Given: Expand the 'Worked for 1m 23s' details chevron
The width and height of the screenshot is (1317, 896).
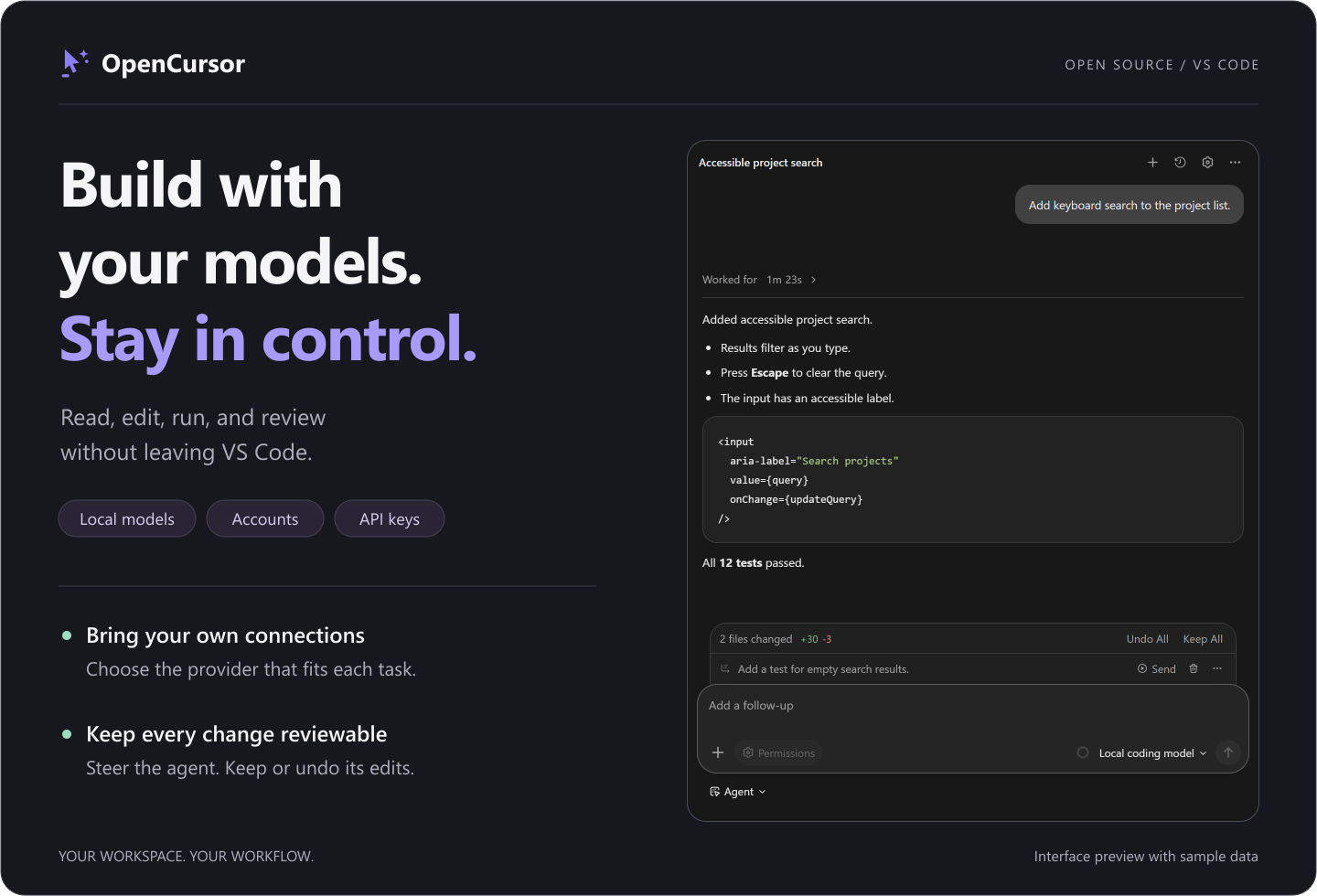Looking at the screenshot, I should 813,280.
